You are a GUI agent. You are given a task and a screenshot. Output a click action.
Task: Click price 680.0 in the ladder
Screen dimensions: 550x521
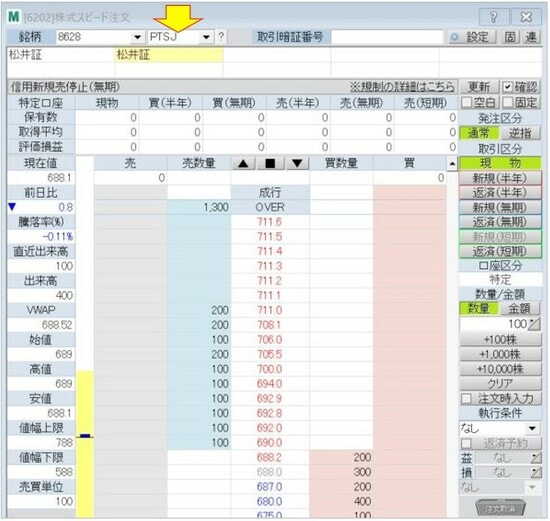point(270,502)
